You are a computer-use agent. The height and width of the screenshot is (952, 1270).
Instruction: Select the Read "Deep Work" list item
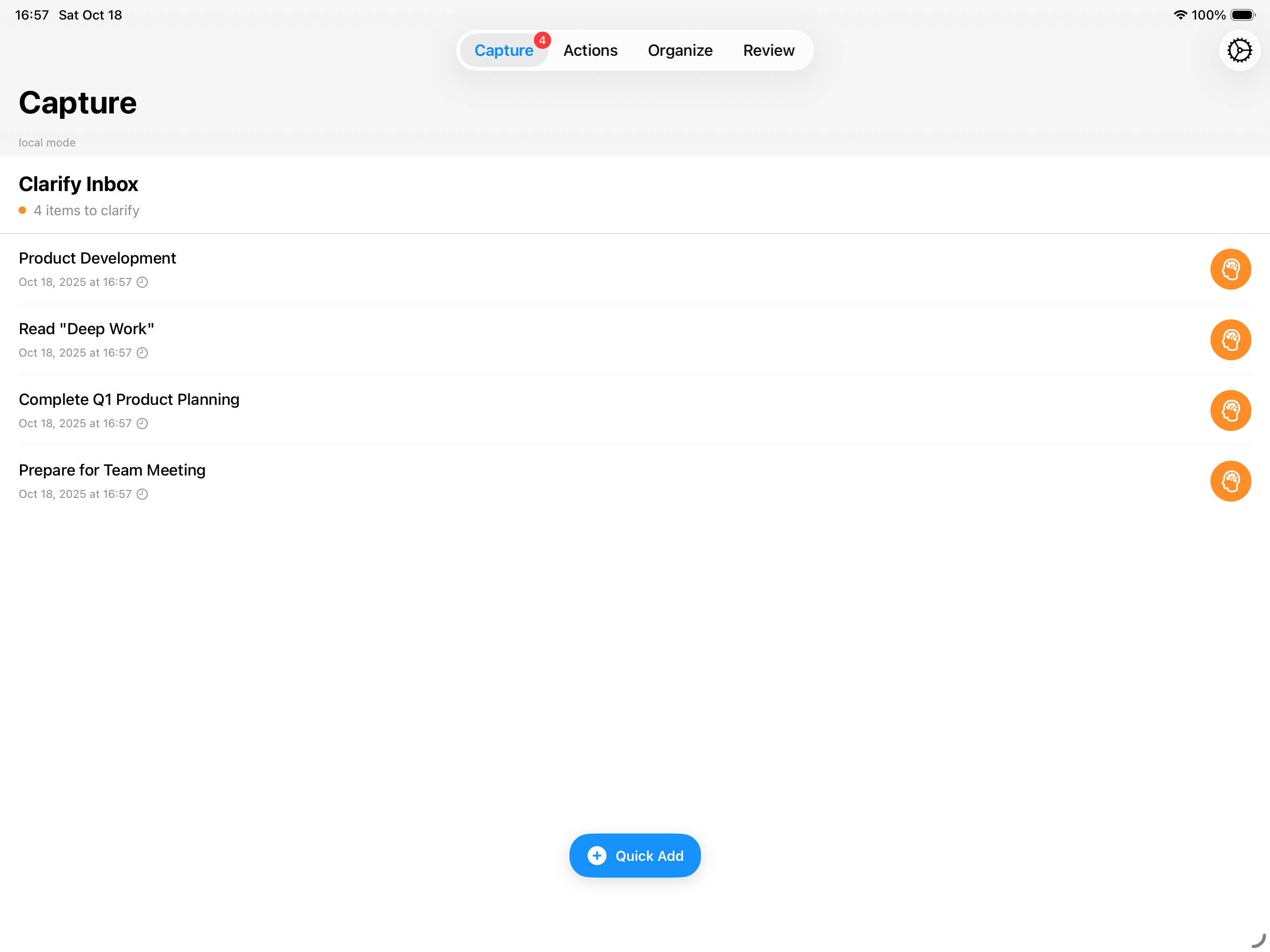[x=86, y=329]
